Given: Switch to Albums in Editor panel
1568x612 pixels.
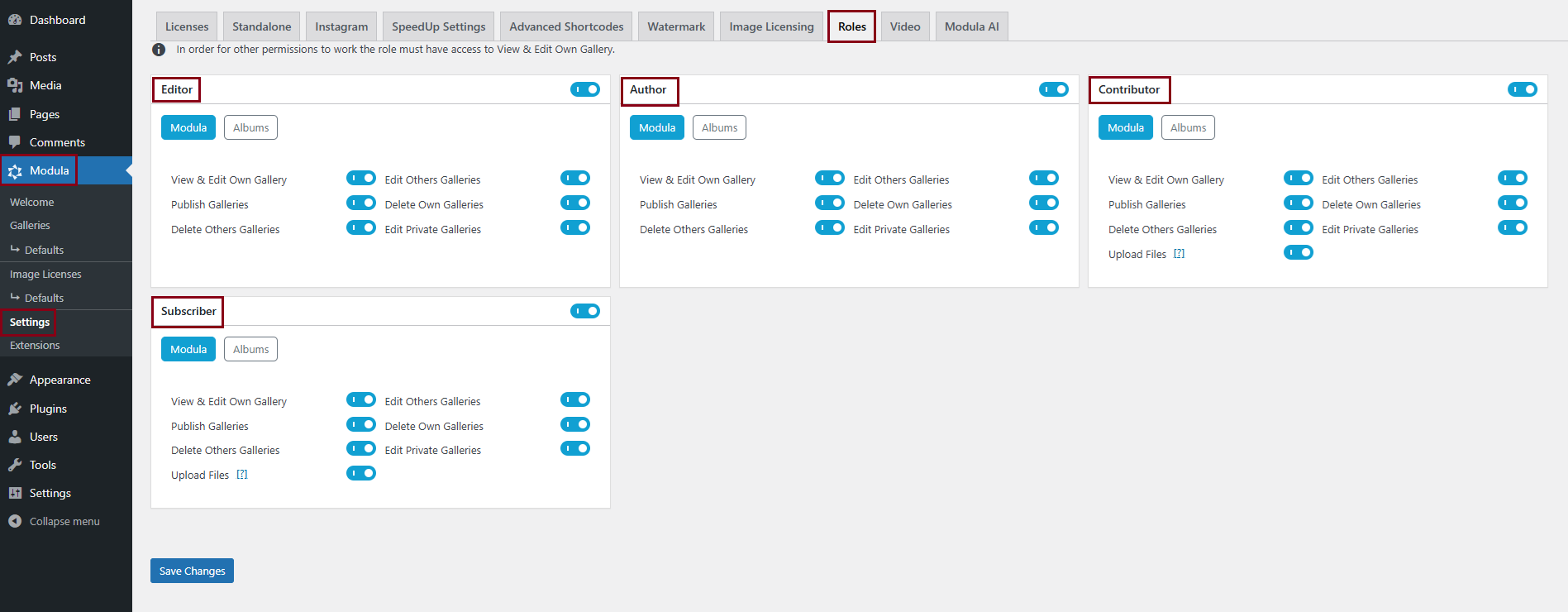Looking at the screenshot, I should (250, 127).
